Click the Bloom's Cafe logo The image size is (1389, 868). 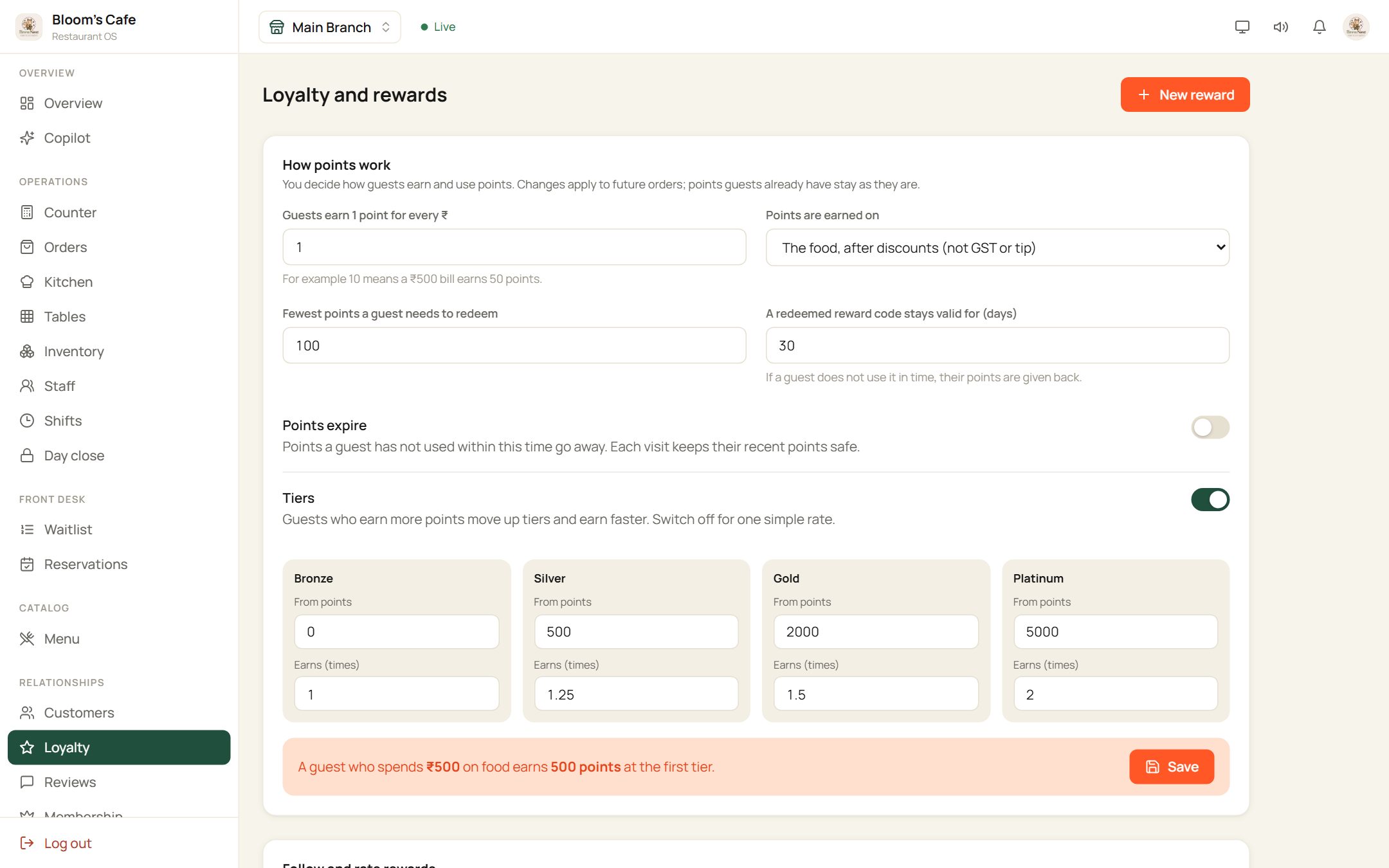[x=29, y=27]
